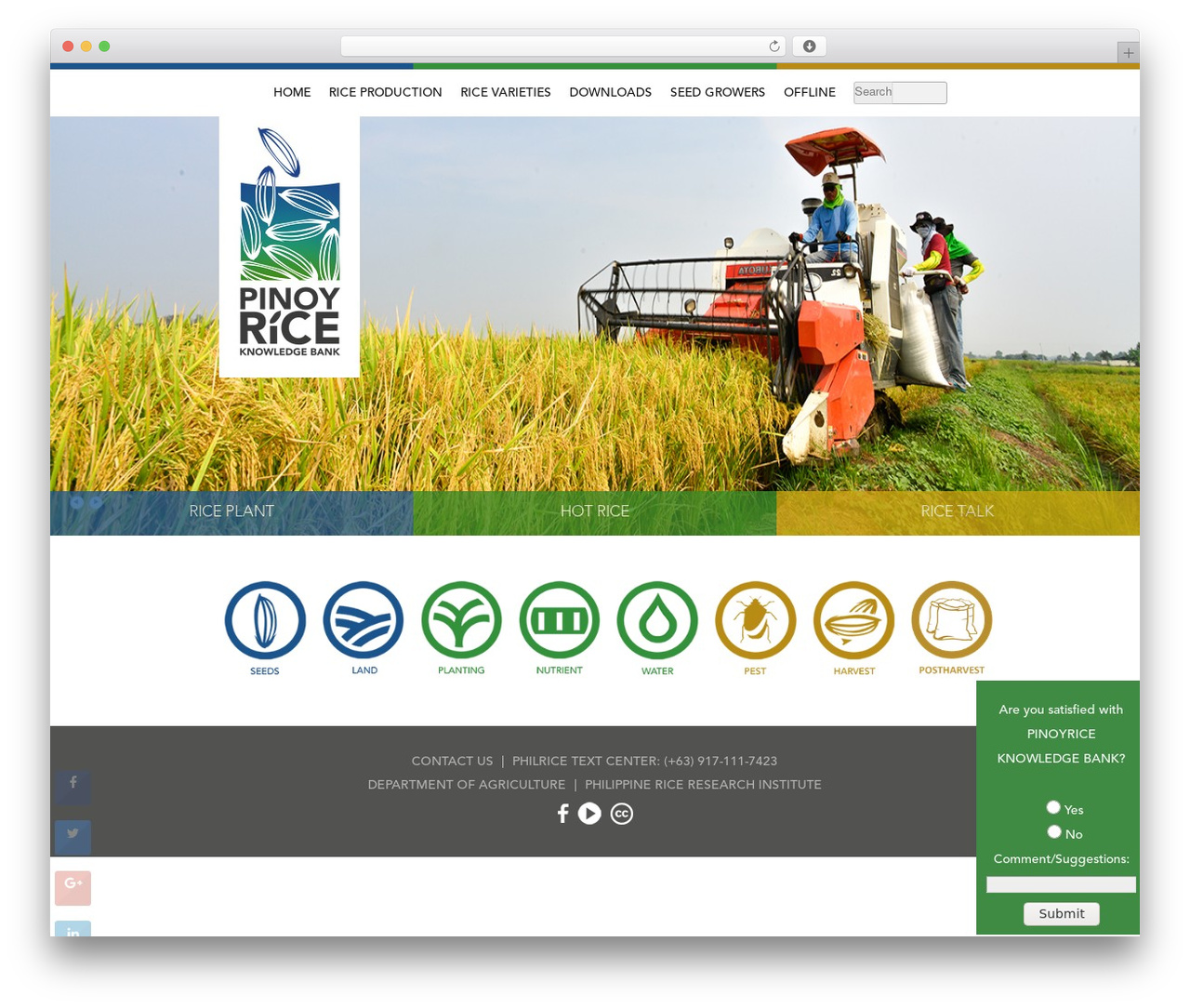
Task: Switch to the Hot Rice tab
Action: click(595, 512)
